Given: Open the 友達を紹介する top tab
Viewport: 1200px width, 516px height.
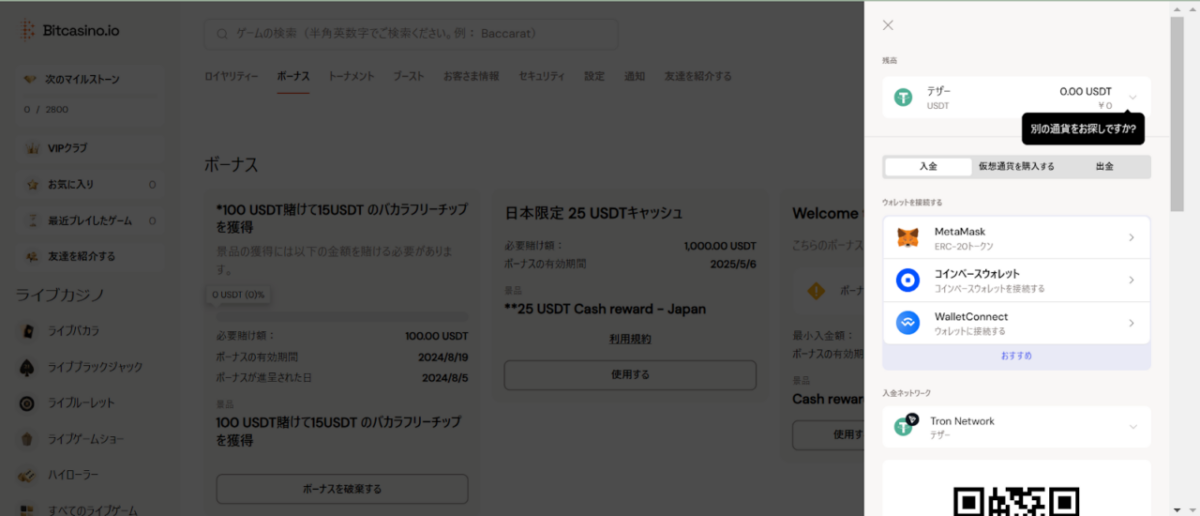Looking at the screenshot, I should (698, 76).
